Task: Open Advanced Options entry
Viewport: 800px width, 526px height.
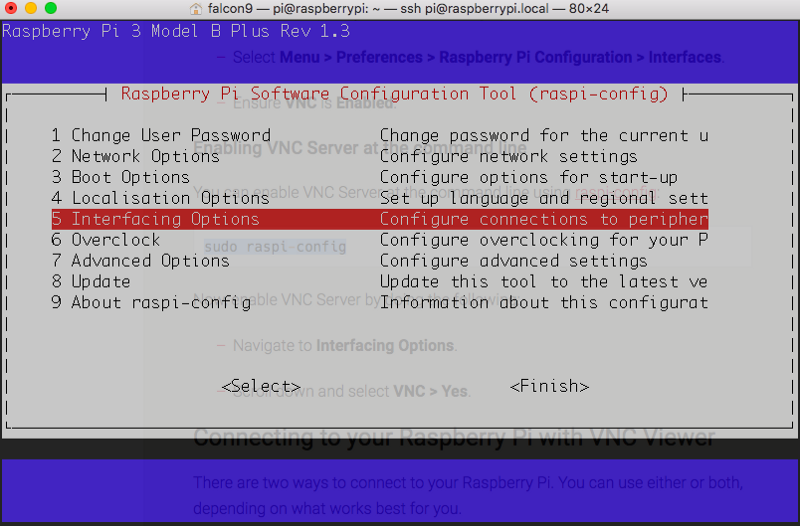Action: 141,261
